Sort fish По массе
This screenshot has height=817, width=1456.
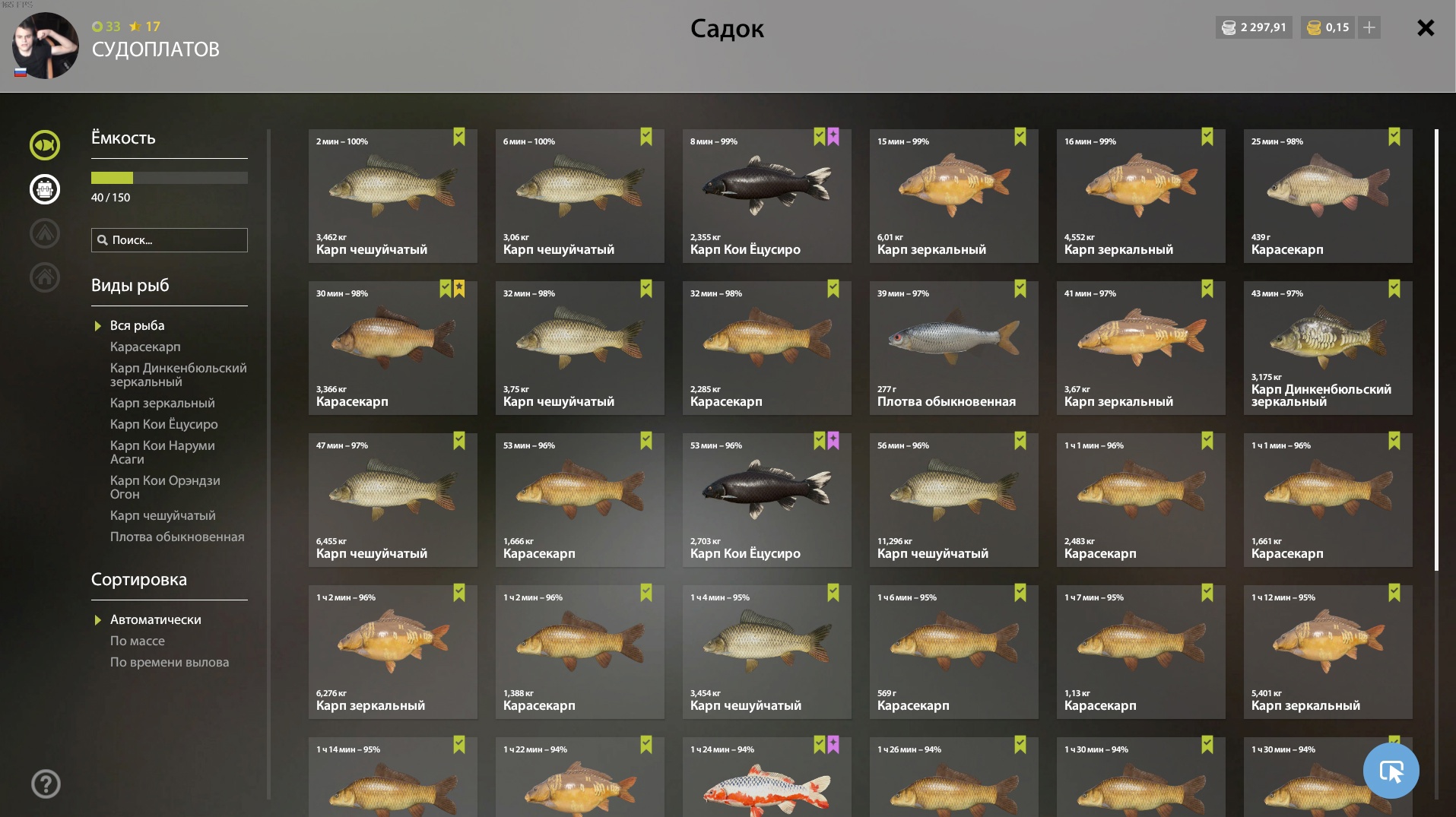tap(137, 641)
